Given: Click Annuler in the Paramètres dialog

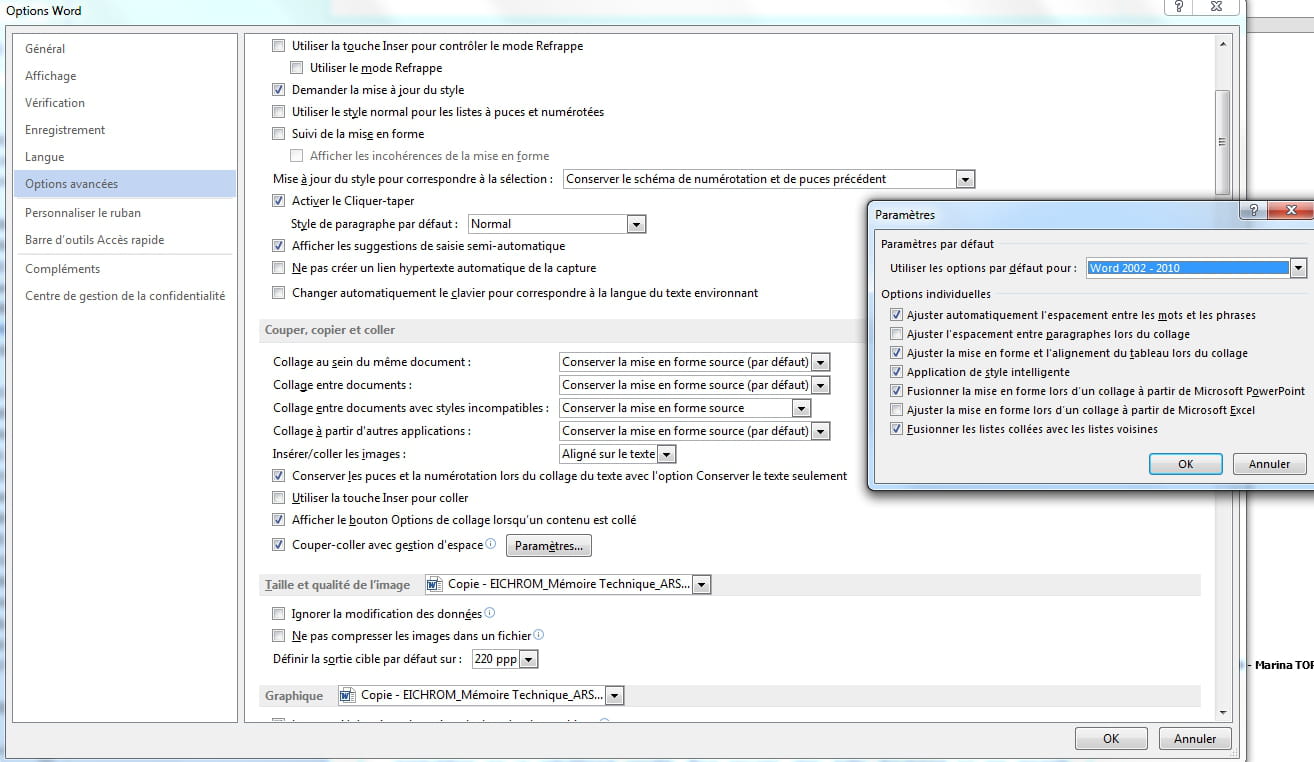Looking at the screenshot, I should (x=1269, y=464).
